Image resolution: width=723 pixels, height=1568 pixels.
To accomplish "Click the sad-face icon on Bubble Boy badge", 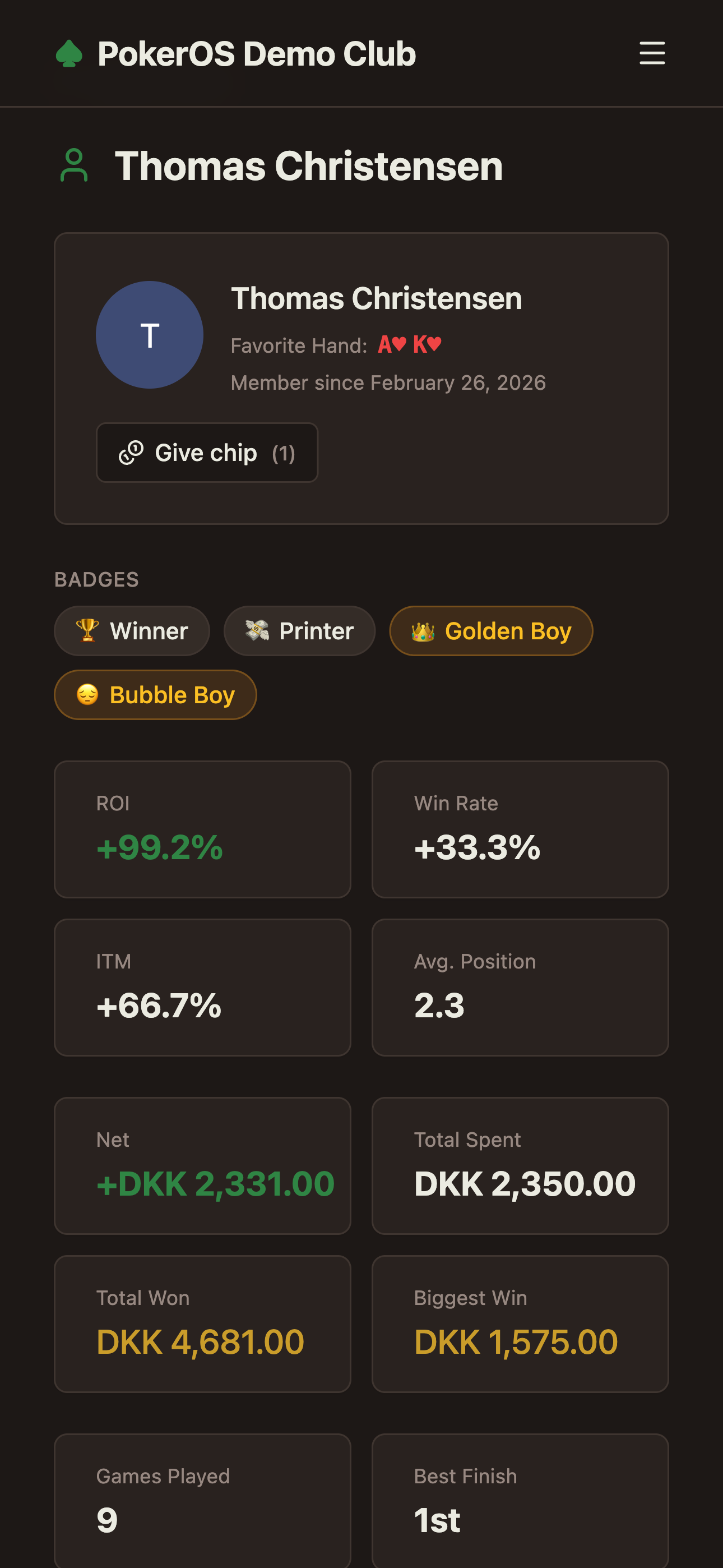I will [87, 694].
